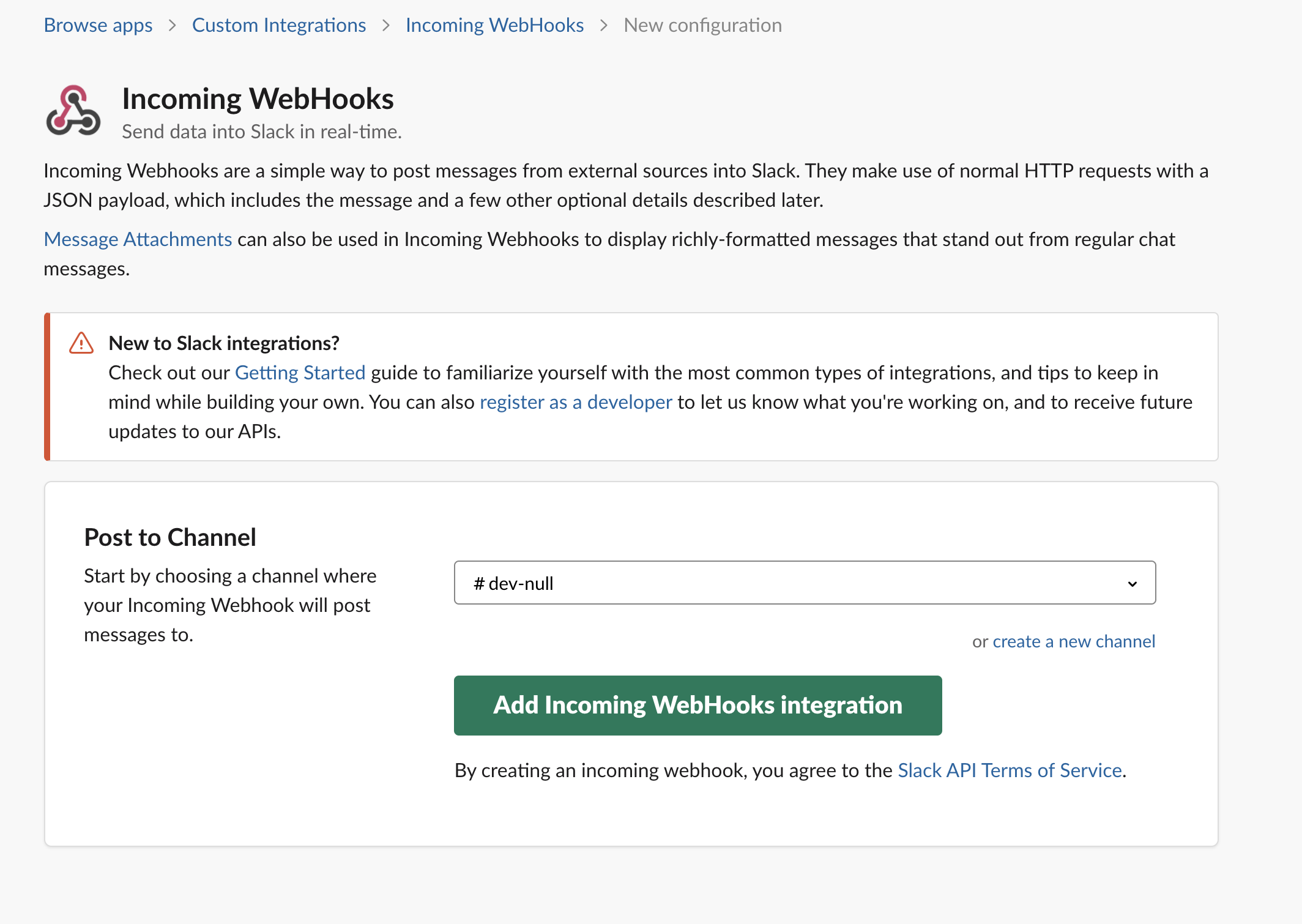Open the Message Attachments link
The height and width of the screenshot is (924, 1302).
click(x=138, y=239)
